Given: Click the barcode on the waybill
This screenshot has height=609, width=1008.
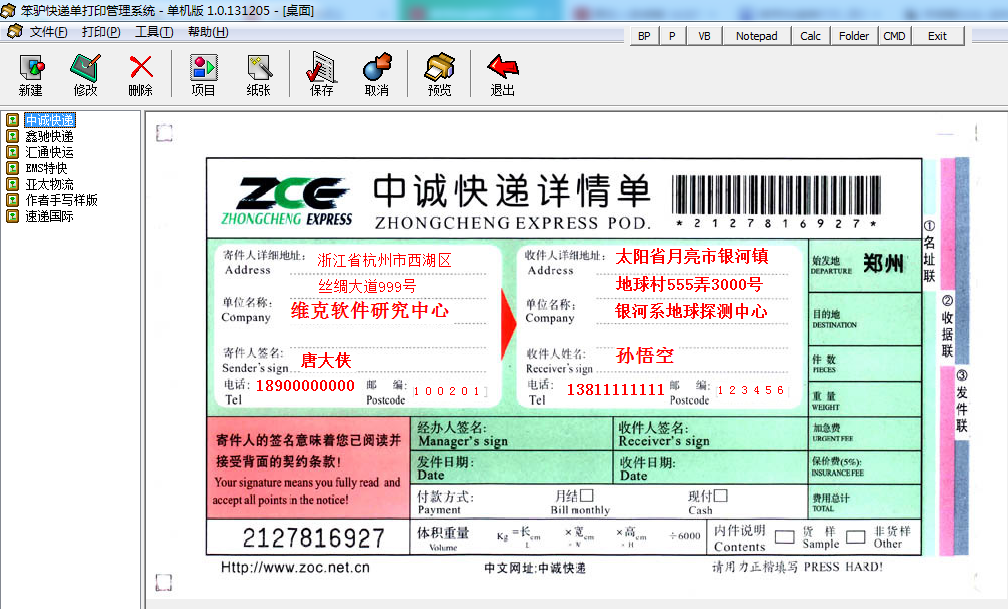Looking at the screenshot, I should pyautogui.click(x=777, y=195).
